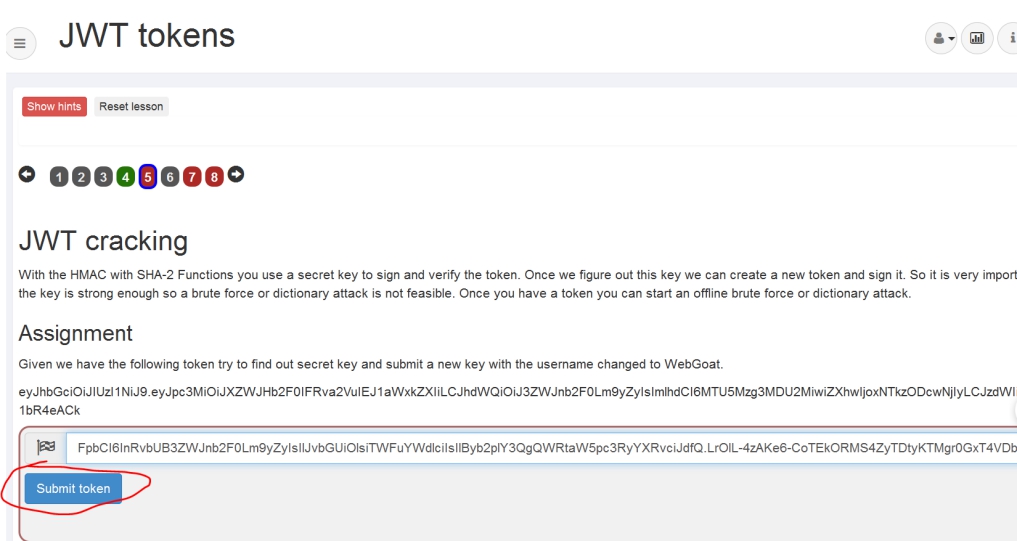1017x541 pixels.
Task: Click the token text starting eyJhbGciOiJIUzI1NiJ9
Action: click(518, 392)
